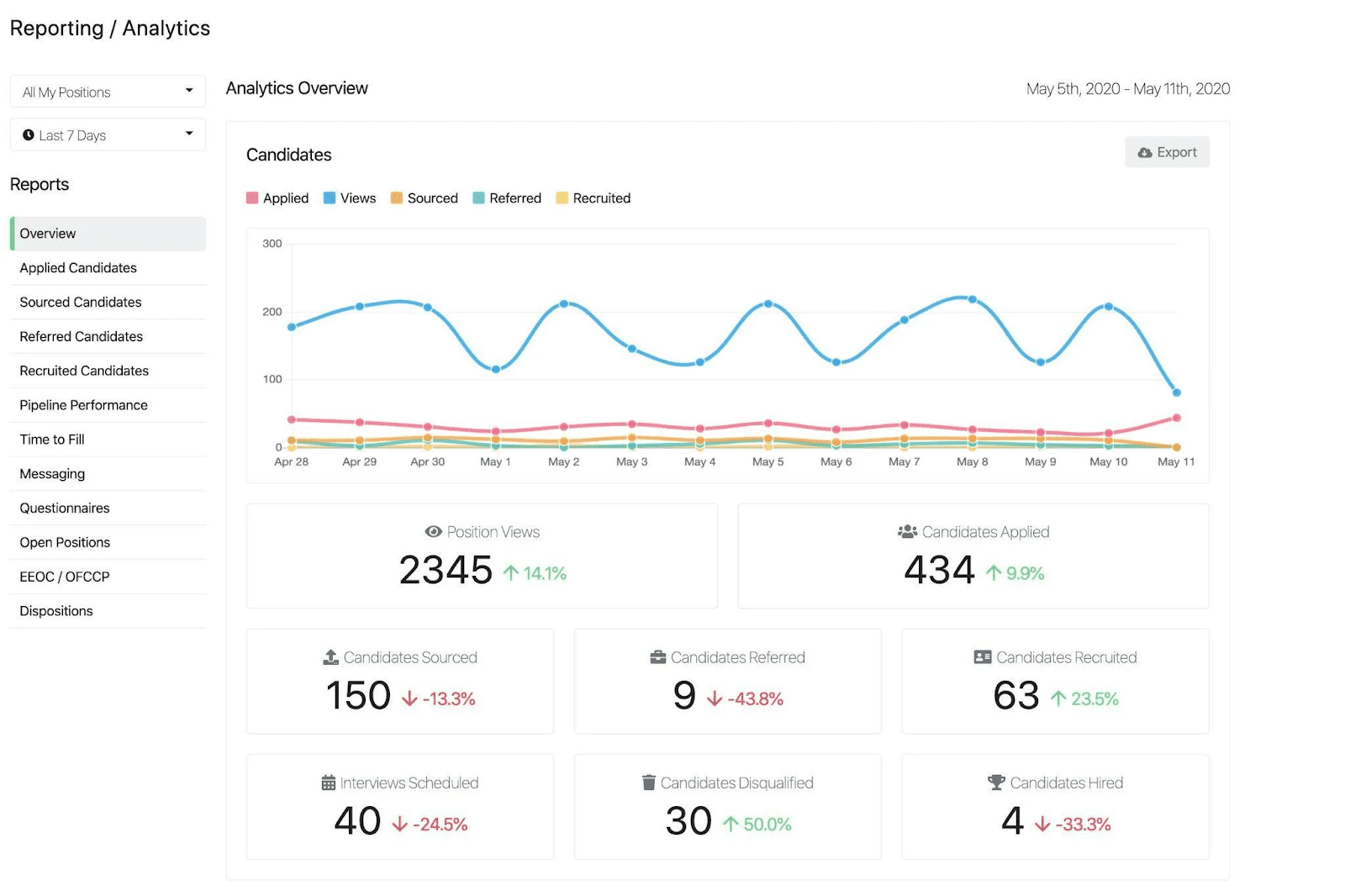The height and width of the screenshot is (896, 1345).
Task: Click the Candidates Applied value 434
Action: click(939, 571)
